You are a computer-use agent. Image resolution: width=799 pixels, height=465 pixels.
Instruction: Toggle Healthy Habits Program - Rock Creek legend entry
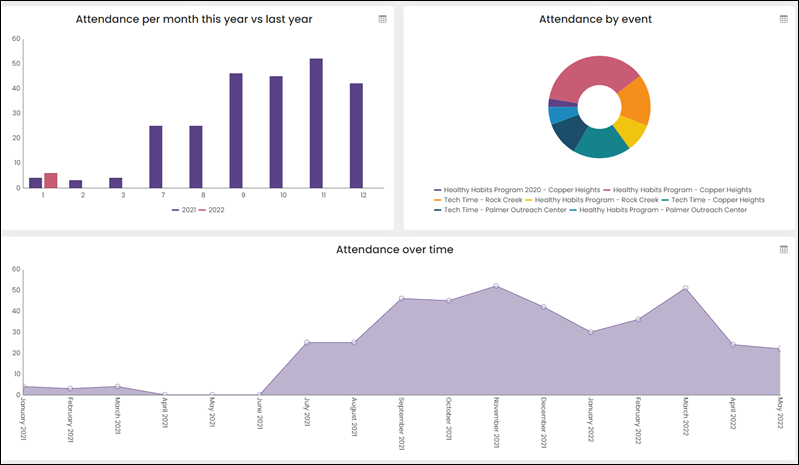click(x=592, y=200)
